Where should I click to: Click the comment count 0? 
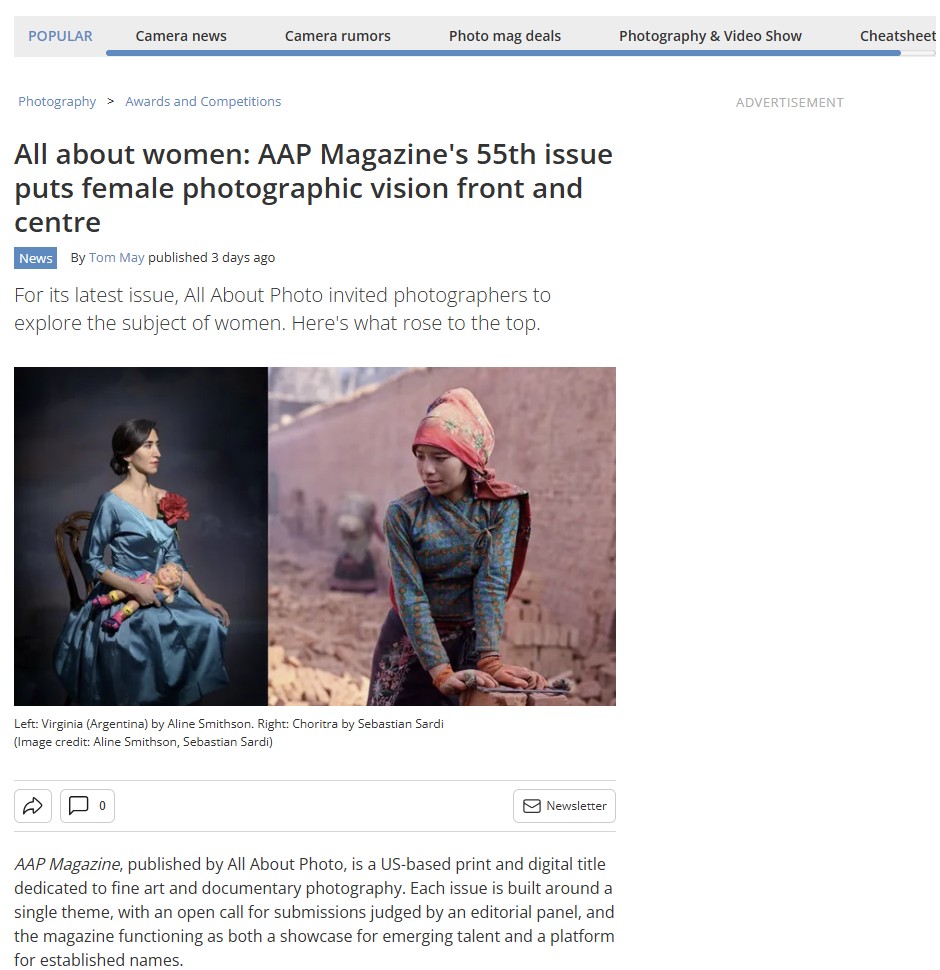tap(102, 806)
